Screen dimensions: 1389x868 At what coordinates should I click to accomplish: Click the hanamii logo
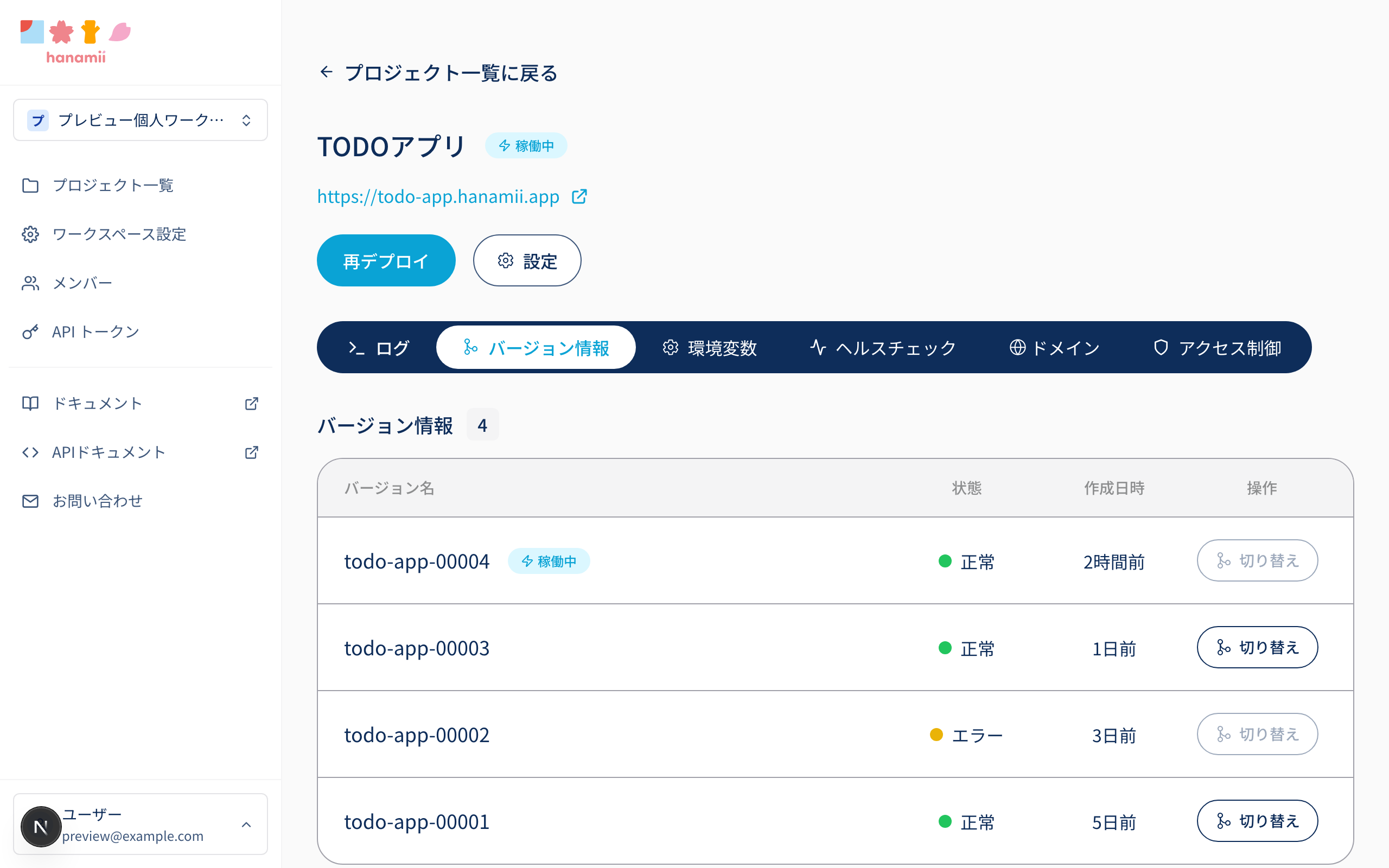pyautogui.click(x=76, y=41)
